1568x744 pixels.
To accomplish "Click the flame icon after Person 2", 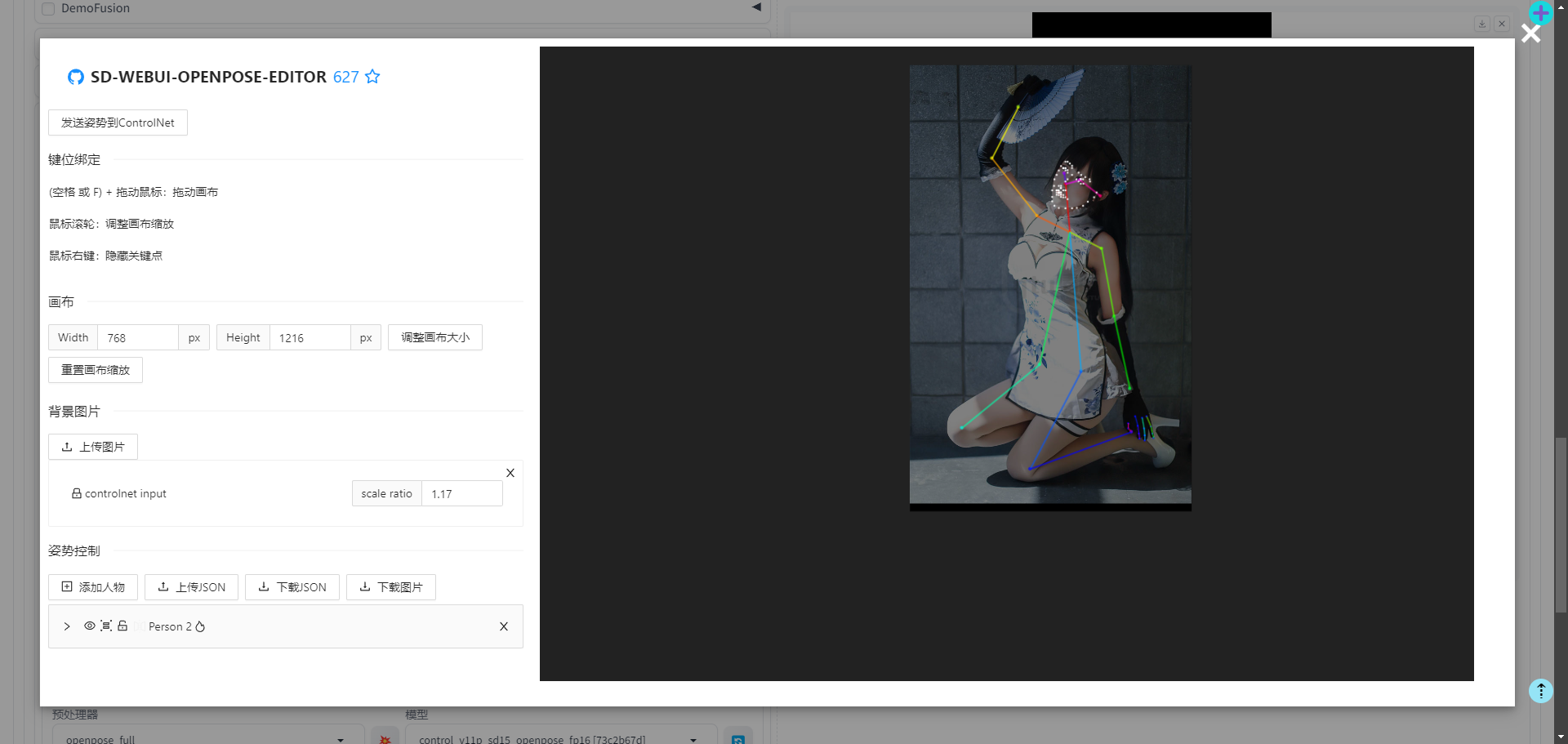I will click(x=200, y=627).
